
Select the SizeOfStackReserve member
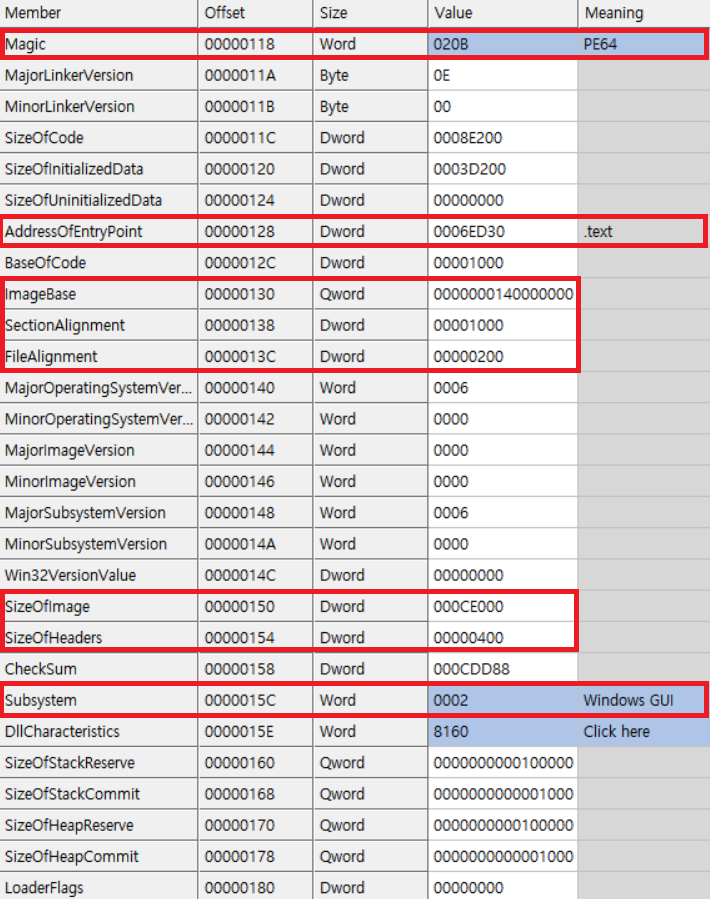click(99, 763)
